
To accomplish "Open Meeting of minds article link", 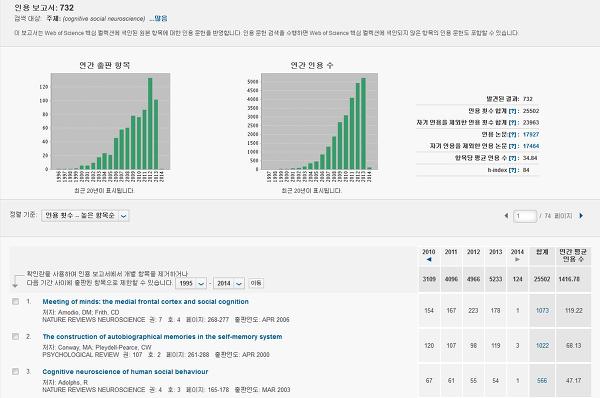I will [145, 302].
